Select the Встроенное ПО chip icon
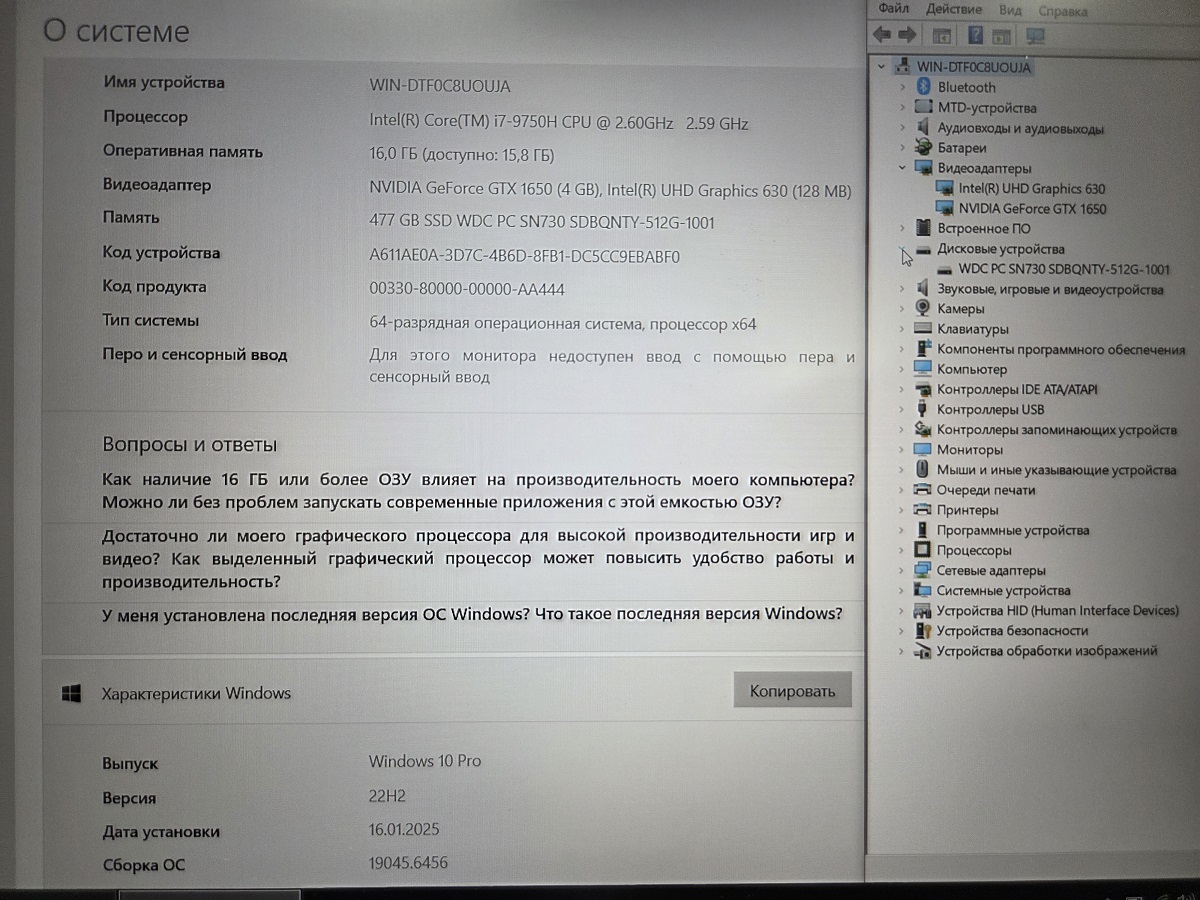The width and height of the screenshot is (1200, 900). [923, 228]
